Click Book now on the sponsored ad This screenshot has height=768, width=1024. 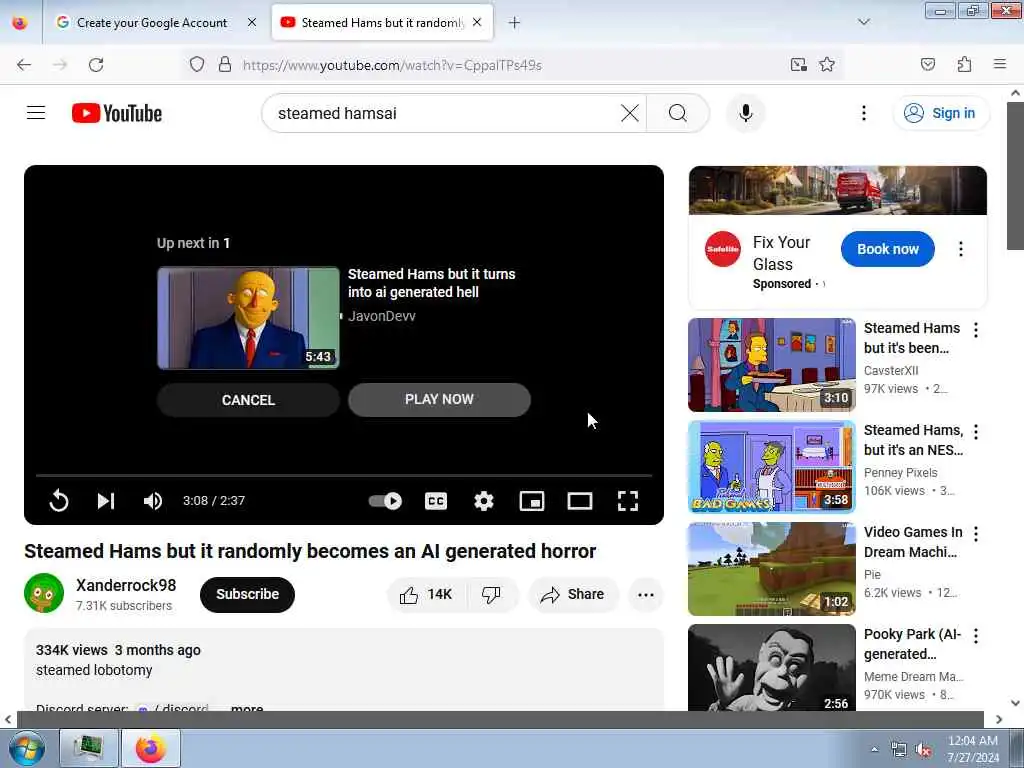pos(888,249)
